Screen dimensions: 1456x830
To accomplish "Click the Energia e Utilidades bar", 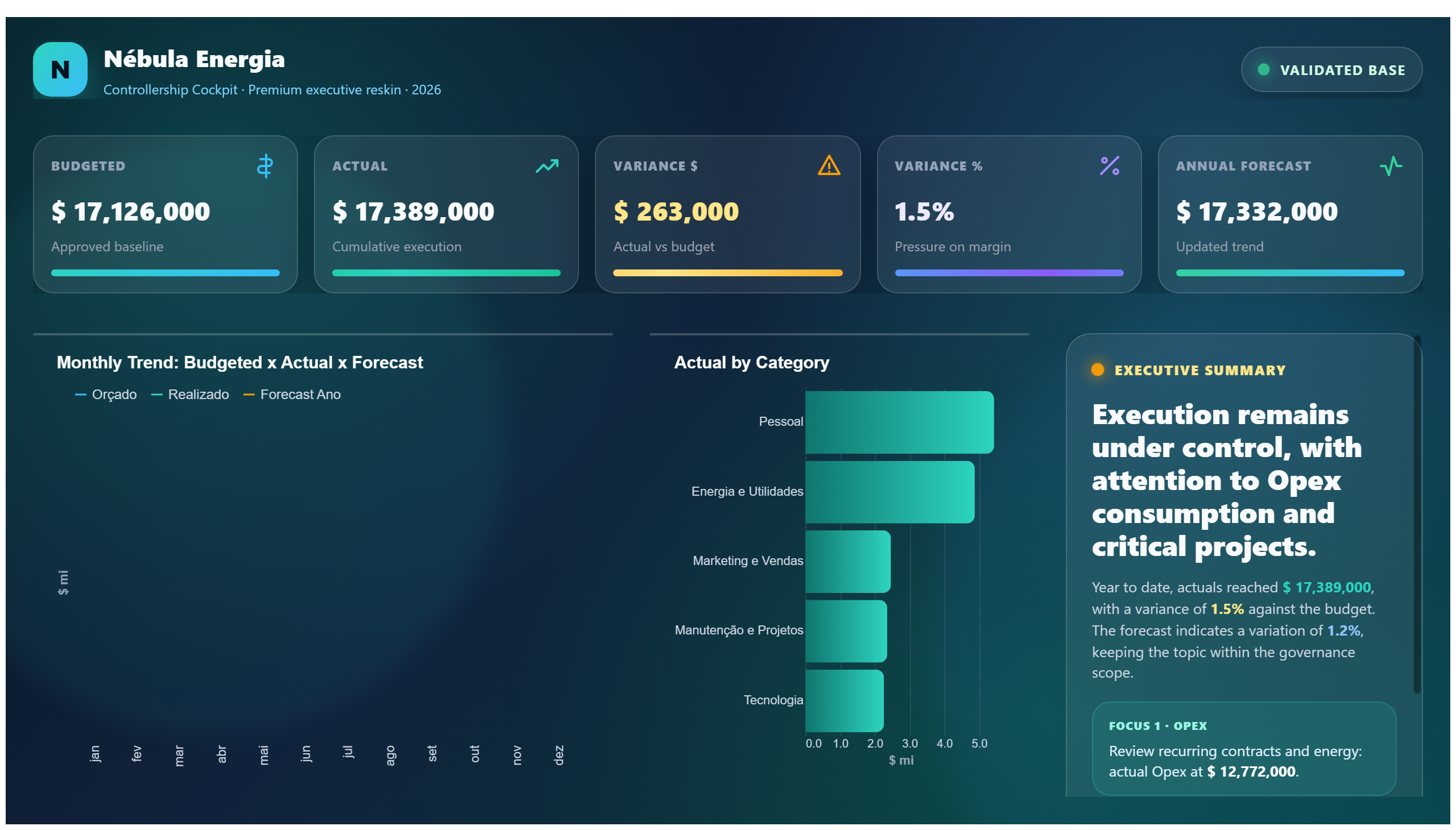I will pos(890,492).
